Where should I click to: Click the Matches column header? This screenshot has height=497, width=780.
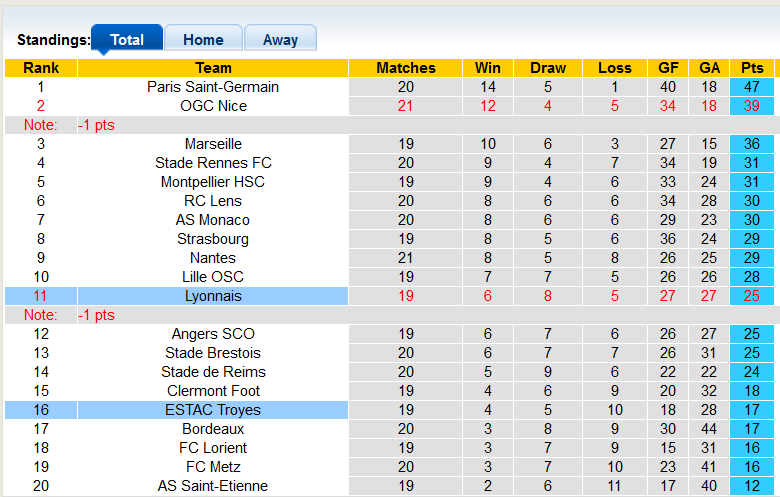pyautogui.click(x=406, y=68)
